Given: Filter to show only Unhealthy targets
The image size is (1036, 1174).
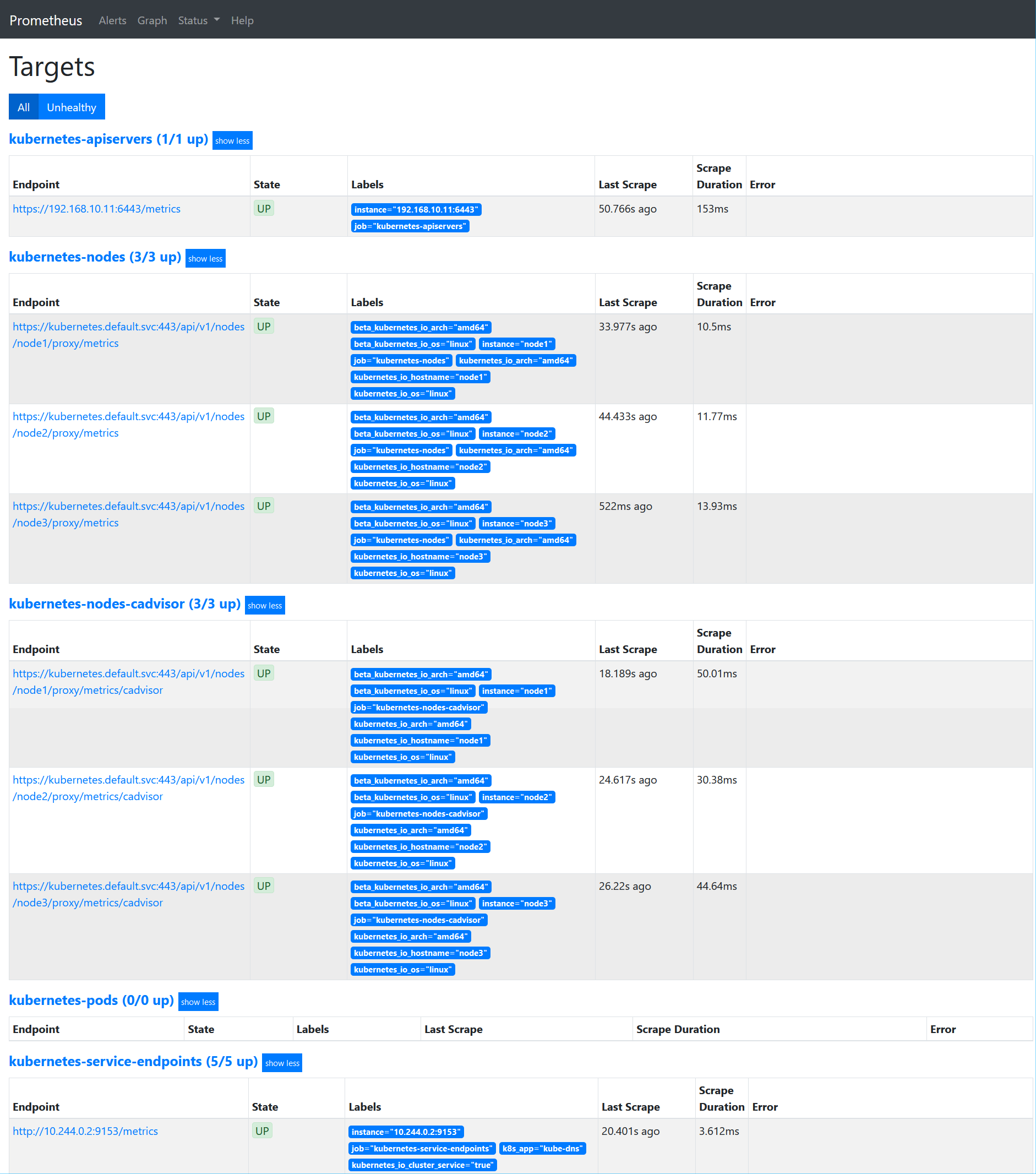Looking at the screenshot, I should 71,107.
